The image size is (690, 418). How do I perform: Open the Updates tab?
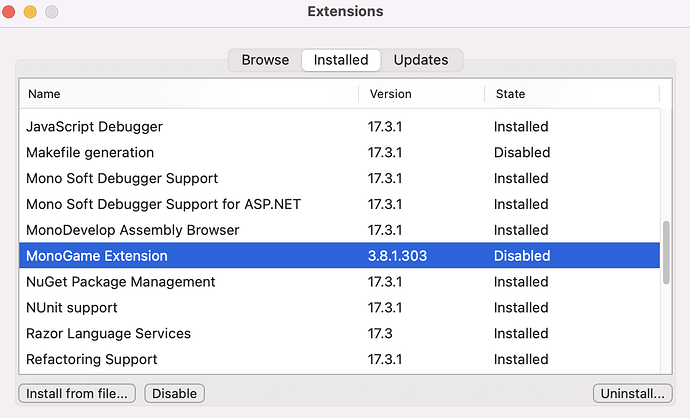coord(421,60)
